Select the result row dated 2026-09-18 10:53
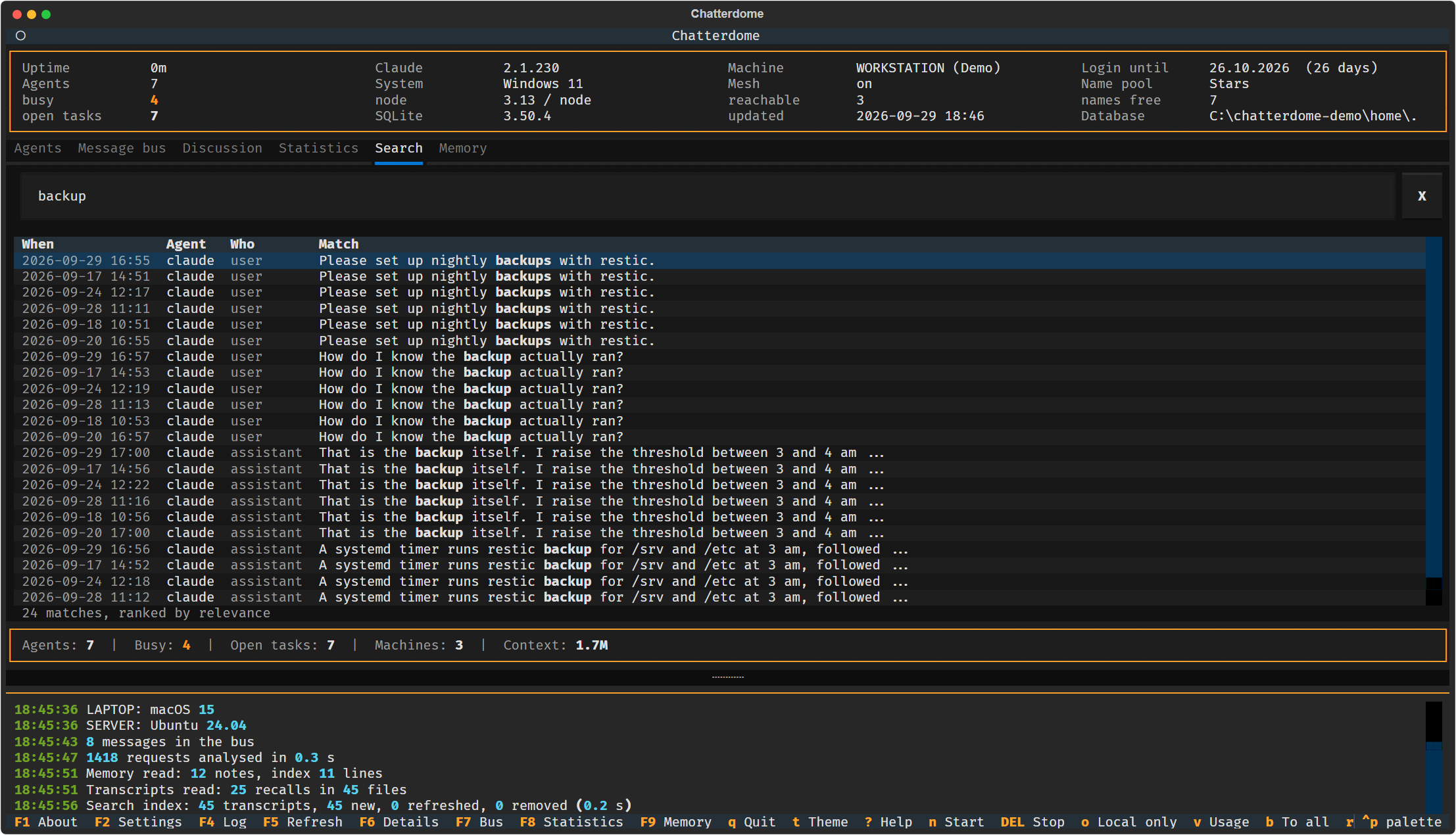 pyautogui.click(x=719, y=421)
